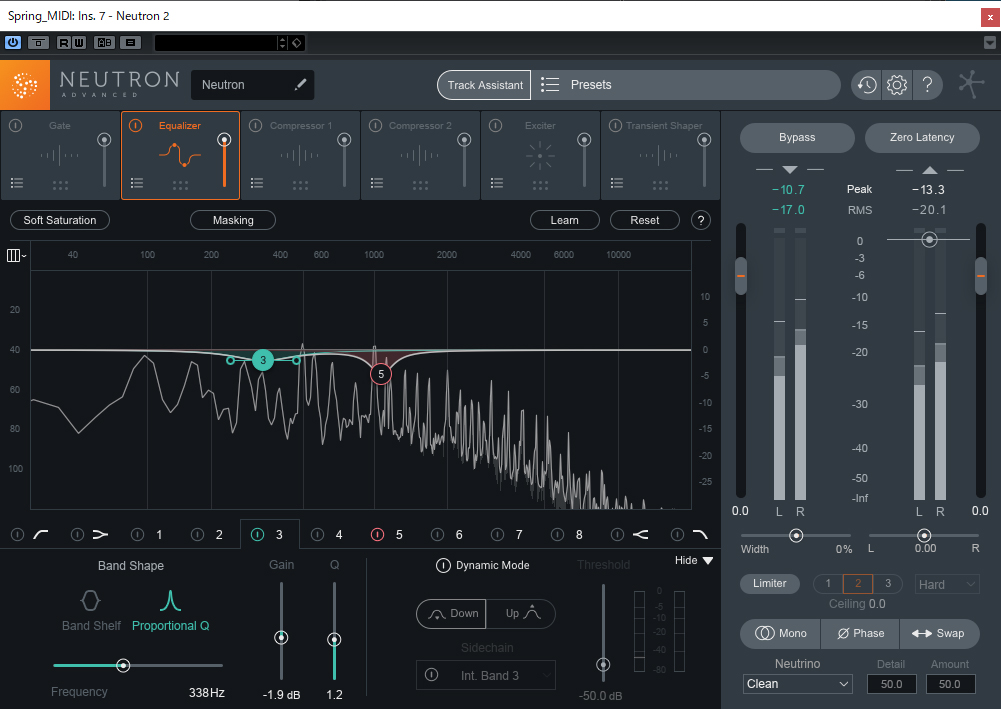Select the high shelf band icon
The width and height of the screenshot is (1001, 709).
pos(640,534)
